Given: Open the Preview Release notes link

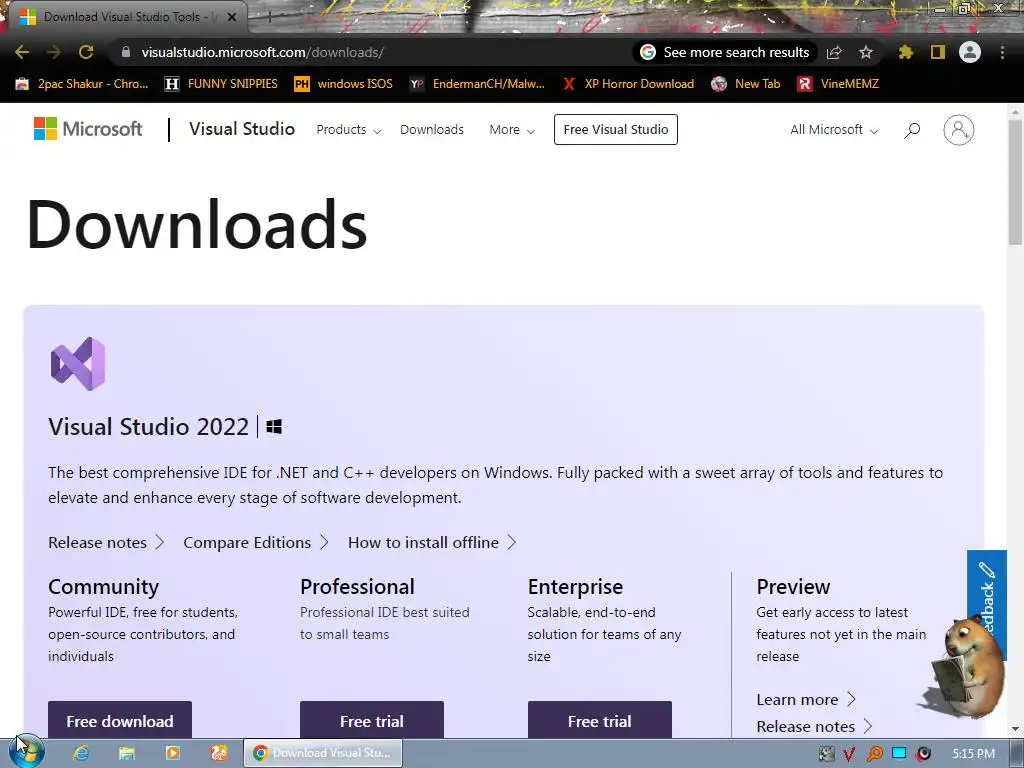Looking at the screenshot, I should pyautogui.click(x=814, y=726).
